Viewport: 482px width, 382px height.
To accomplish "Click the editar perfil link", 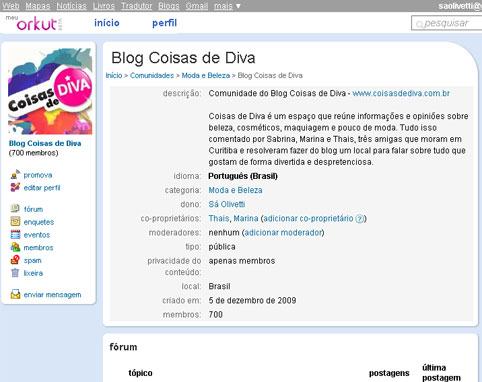I will [42, 188].
